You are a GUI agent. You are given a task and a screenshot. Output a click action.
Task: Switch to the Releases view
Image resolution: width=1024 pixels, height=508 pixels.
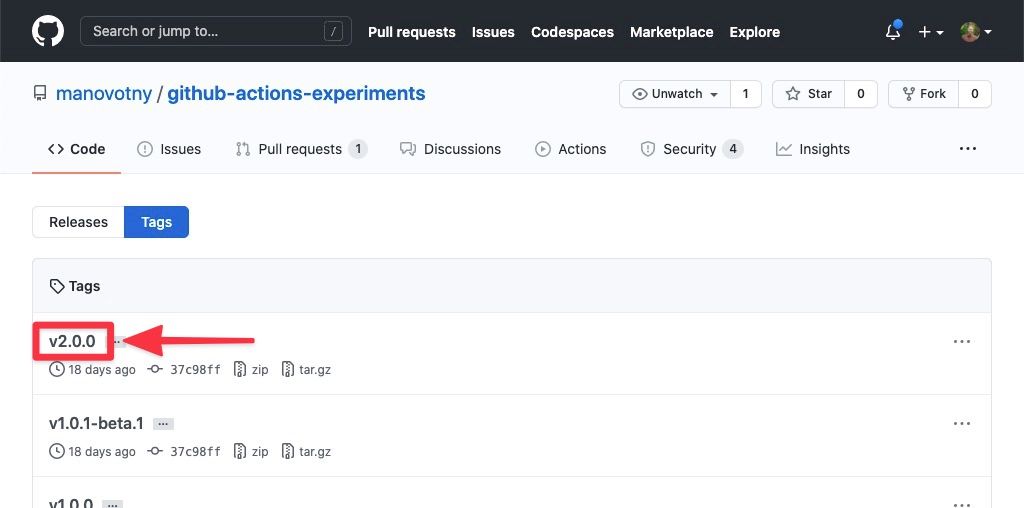click(x=78, y=222)
